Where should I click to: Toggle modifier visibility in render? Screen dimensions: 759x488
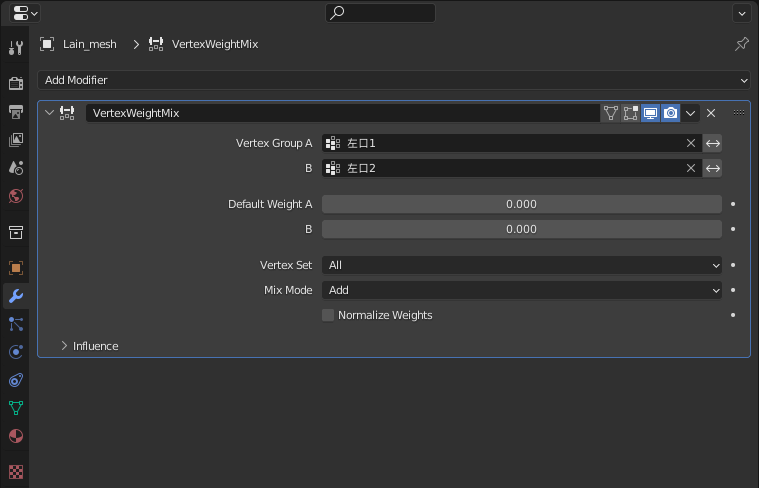[670, 113]
